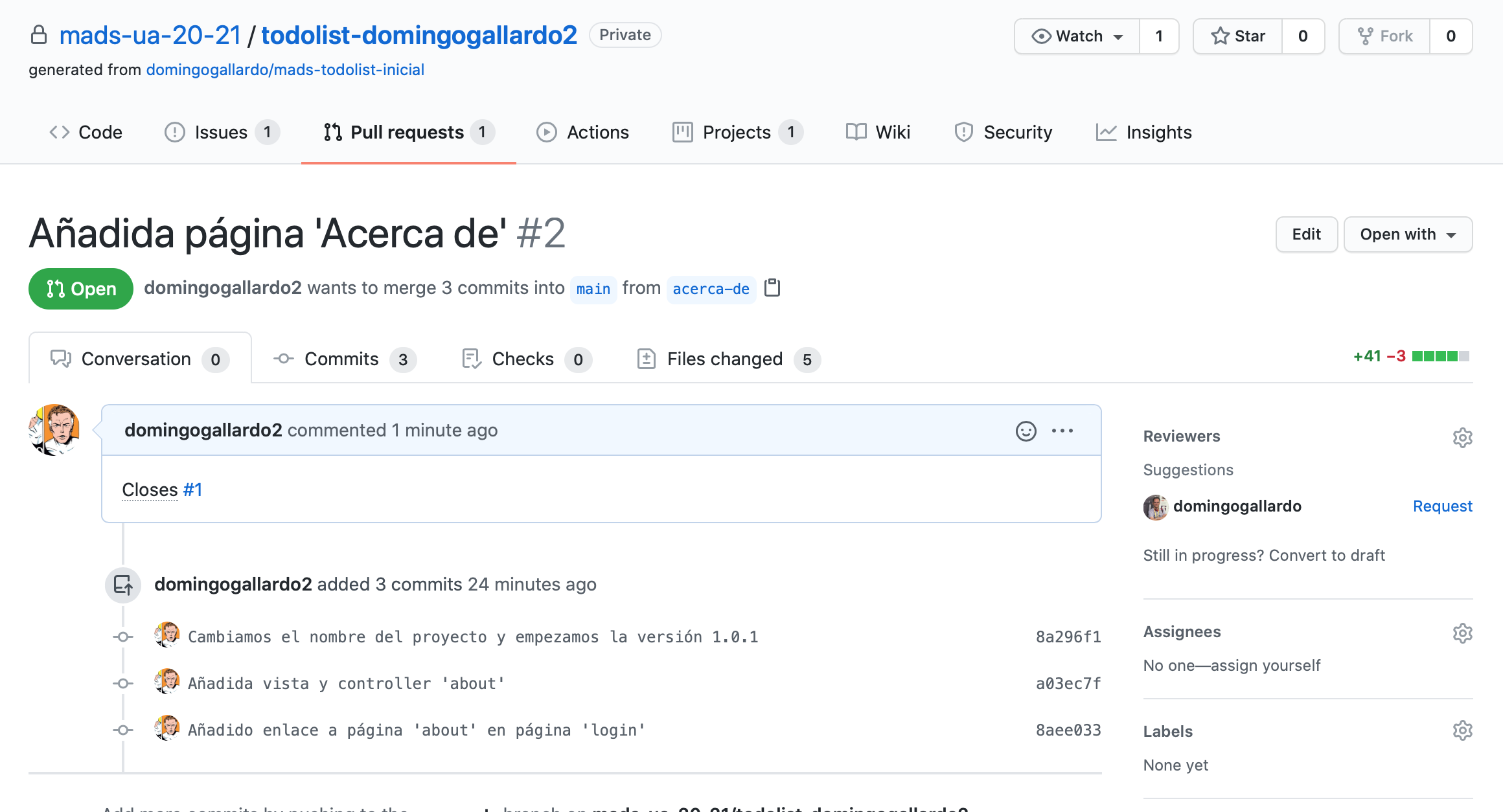Click avatar on 'Añadido enlace a página' commit

(x=167, y=728)
